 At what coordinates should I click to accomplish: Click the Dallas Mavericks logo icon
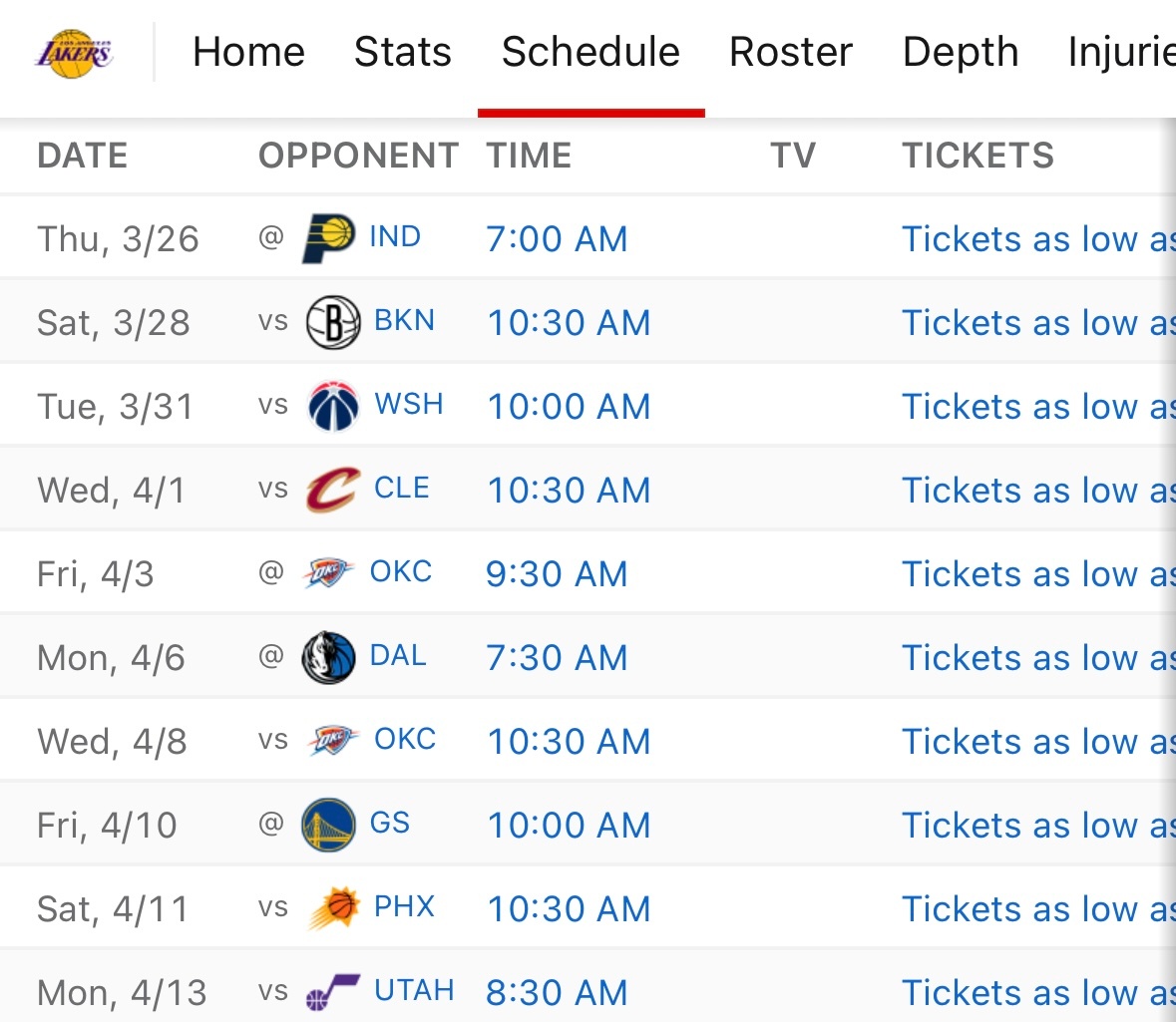328,657
